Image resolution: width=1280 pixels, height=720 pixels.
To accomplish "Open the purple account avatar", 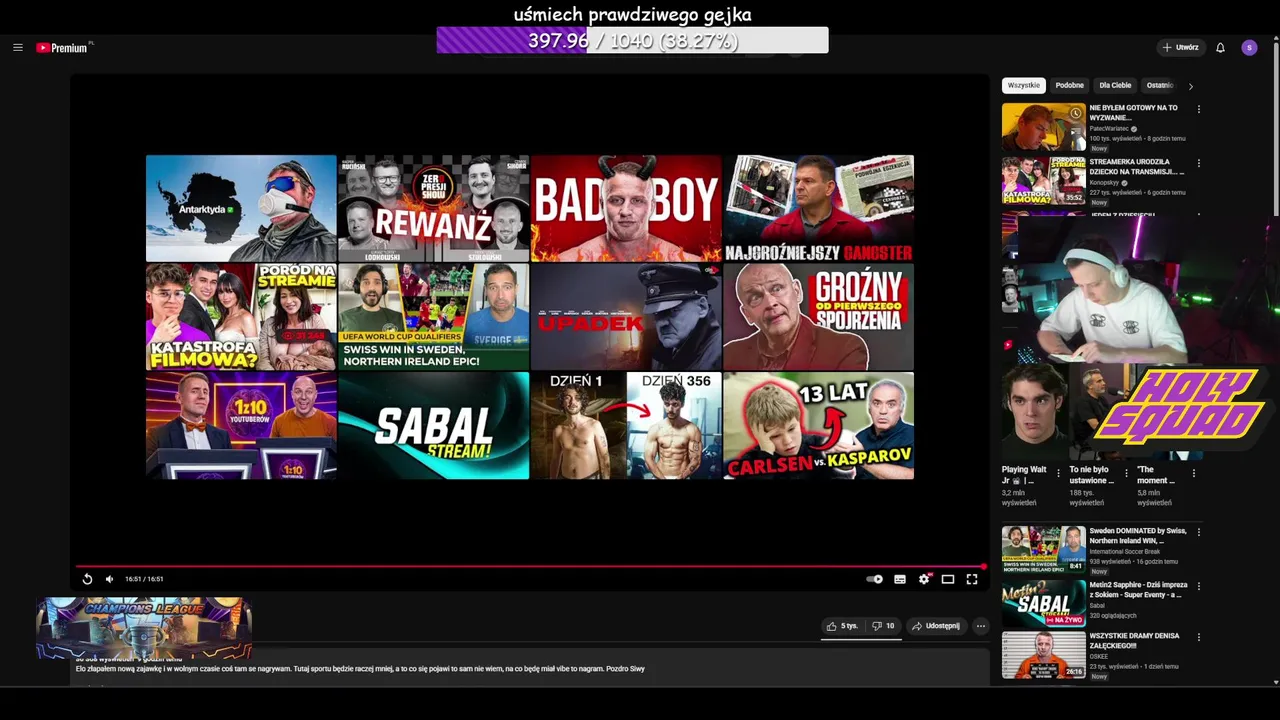I will [x=1249, y=47].
